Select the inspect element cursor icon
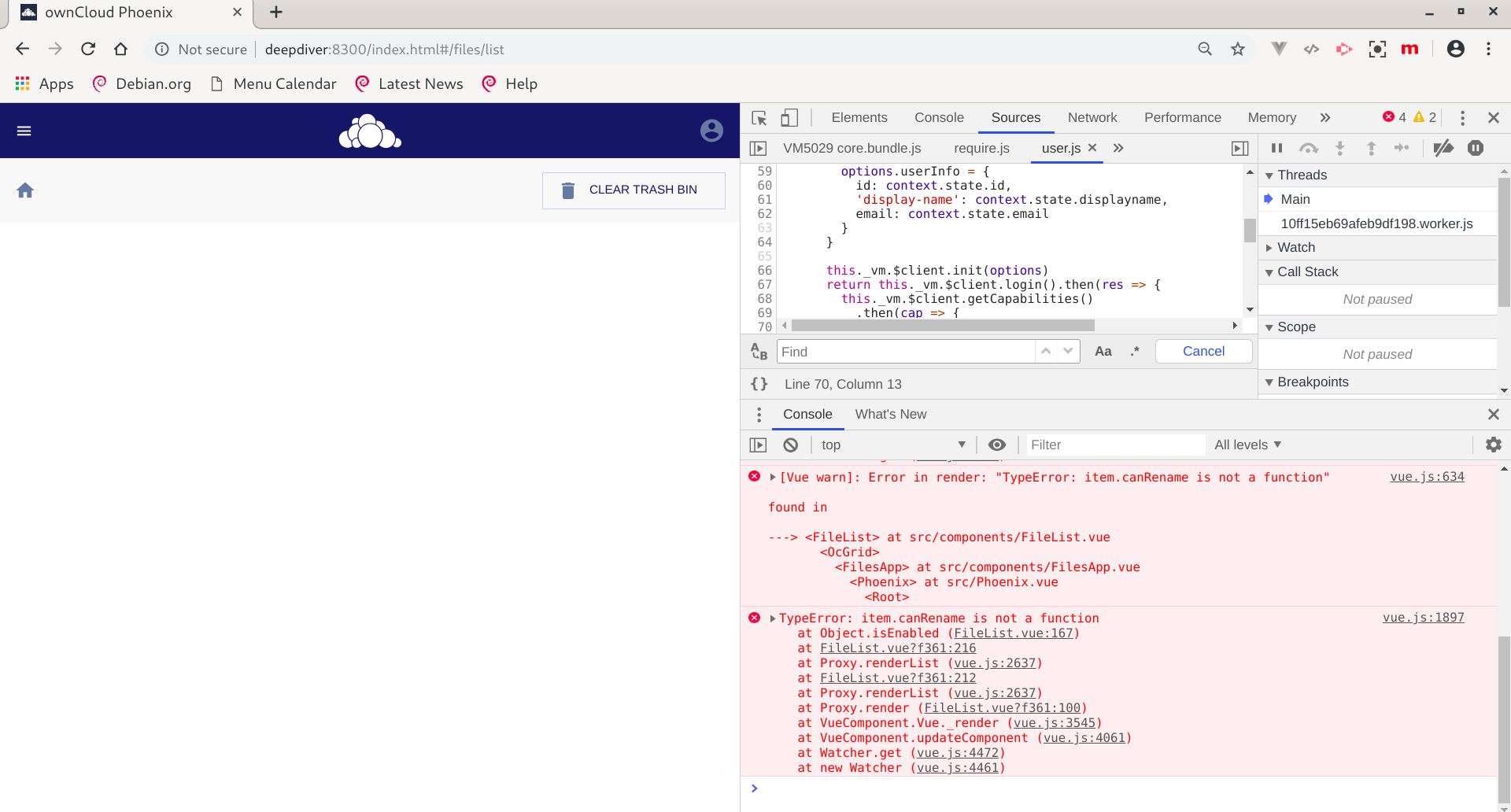The width and height of the screenshot is (1511, 812). (758, 117)
